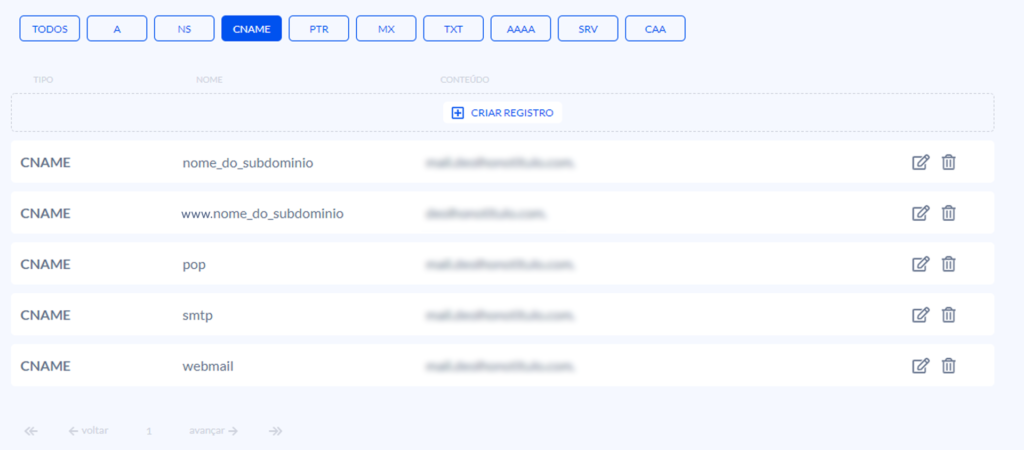This screenshot has width=1024, height=450.
Task: Delete the pop CNAME record
Action: tap(949, 264)
